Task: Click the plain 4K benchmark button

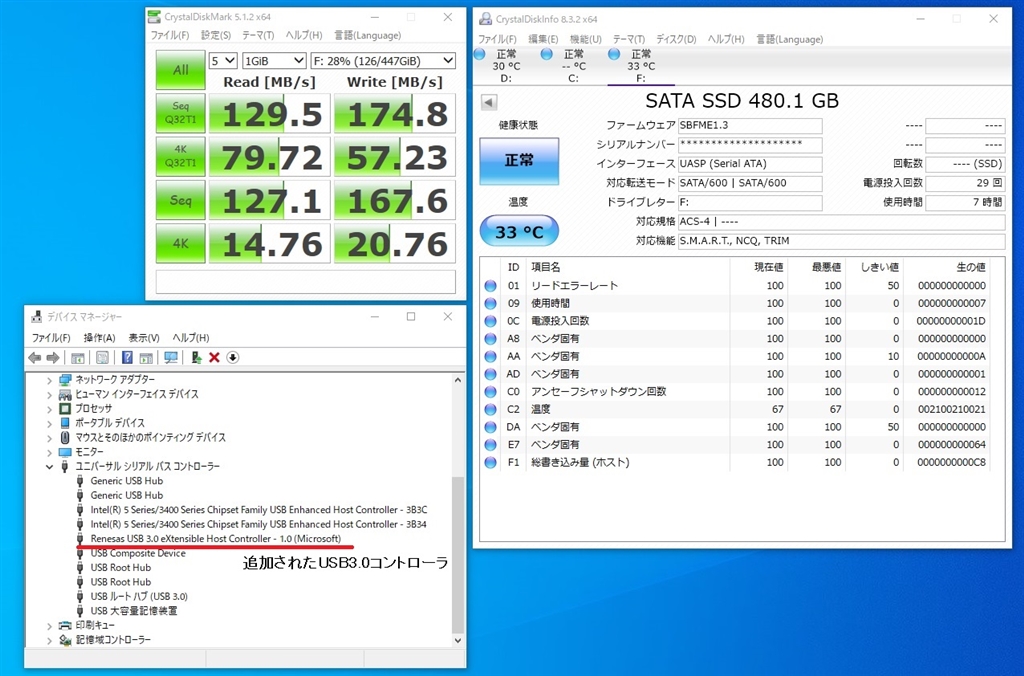Action: click(x=180, y=244)
